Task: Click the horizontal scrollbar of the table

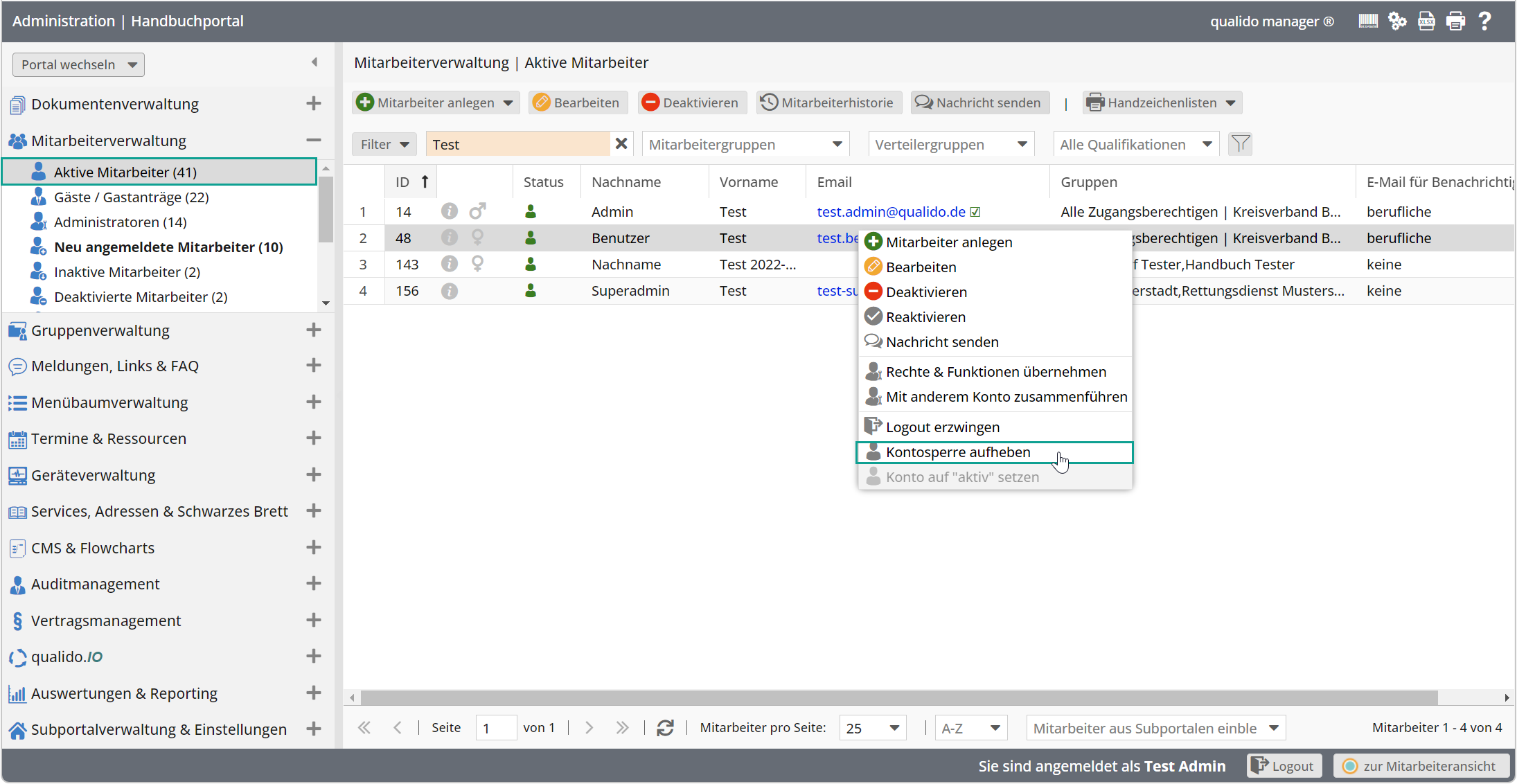Action: click(898, 697)
